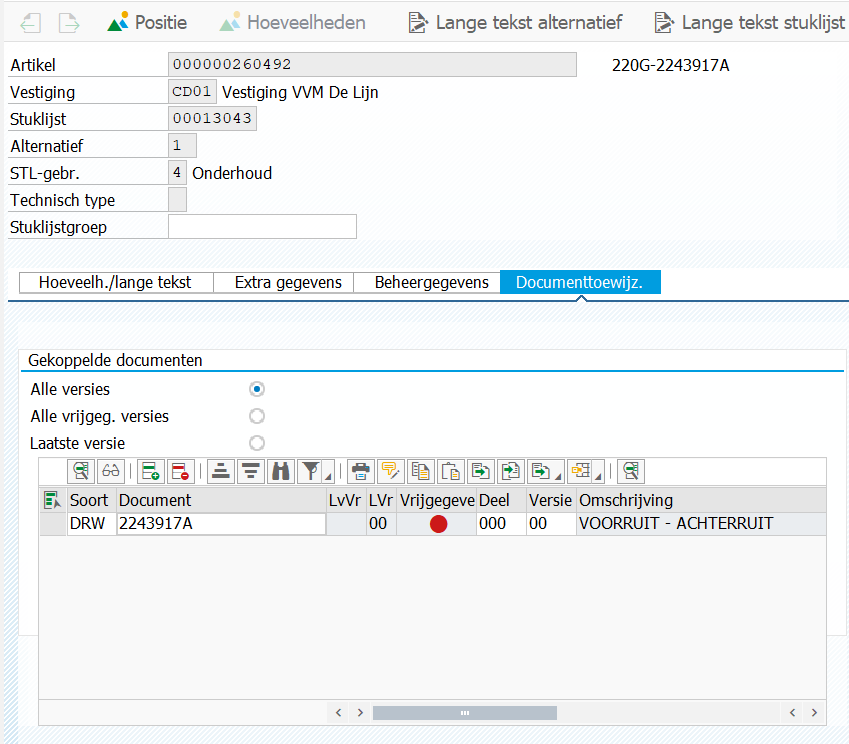This screenshot has width=849, height=744.
Task: Click the Stuklijst field 00013043
Action: click(212, 119)
